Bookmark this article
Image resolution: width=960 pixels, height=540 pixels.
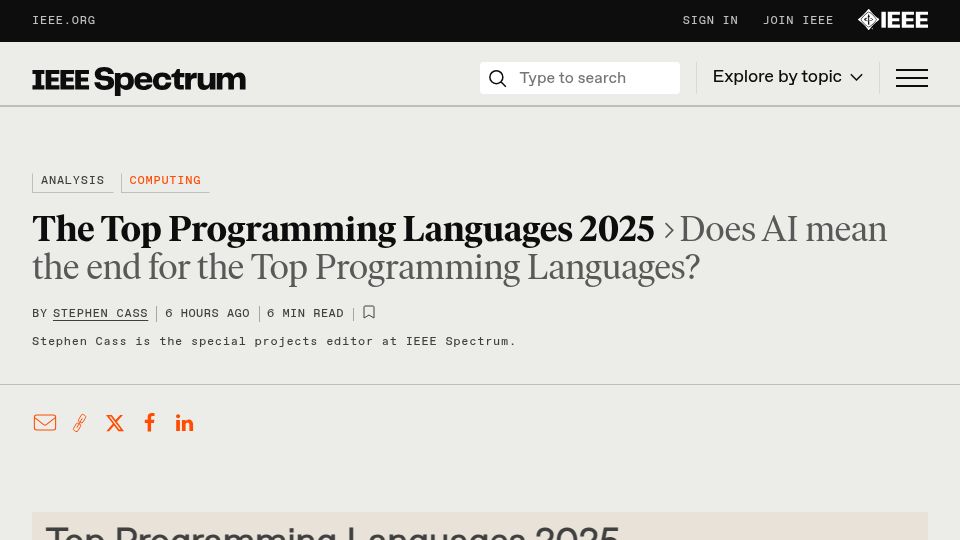(x=369, y=312)
